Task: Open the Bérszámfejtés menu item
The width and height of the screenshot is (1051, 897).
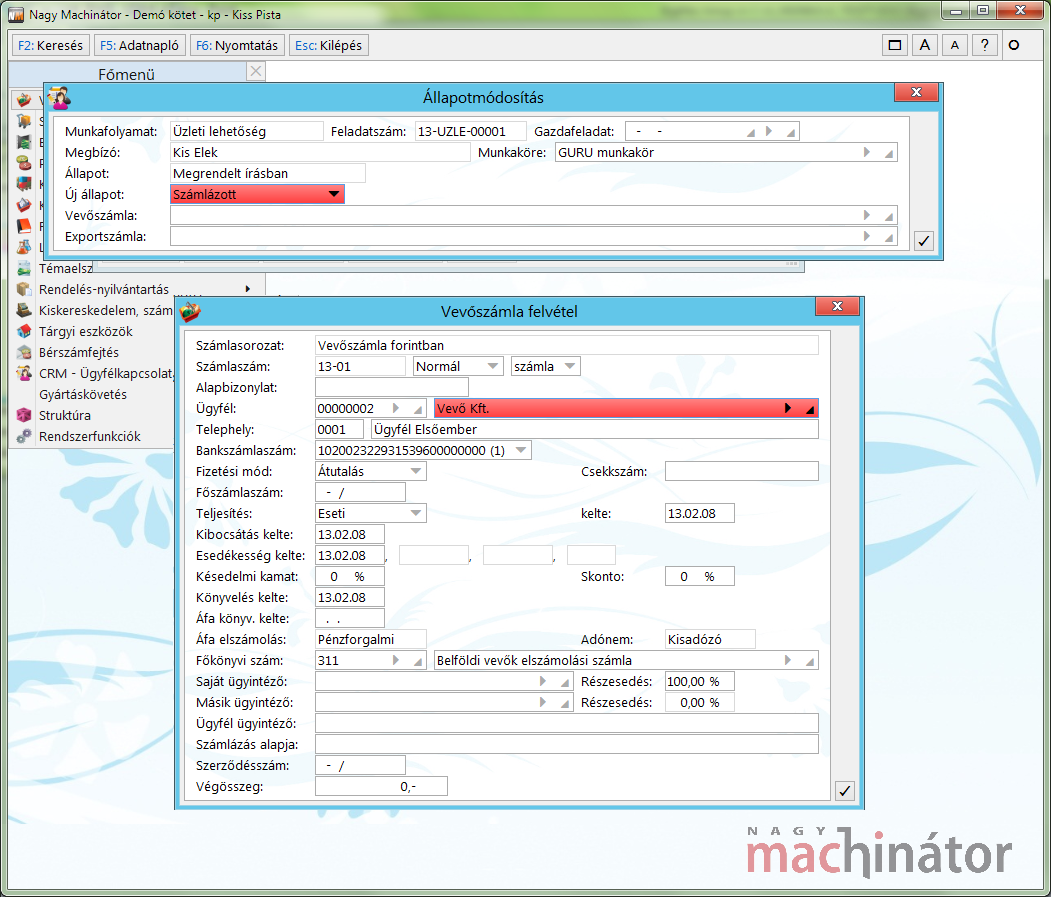Action: pos(78,352)
